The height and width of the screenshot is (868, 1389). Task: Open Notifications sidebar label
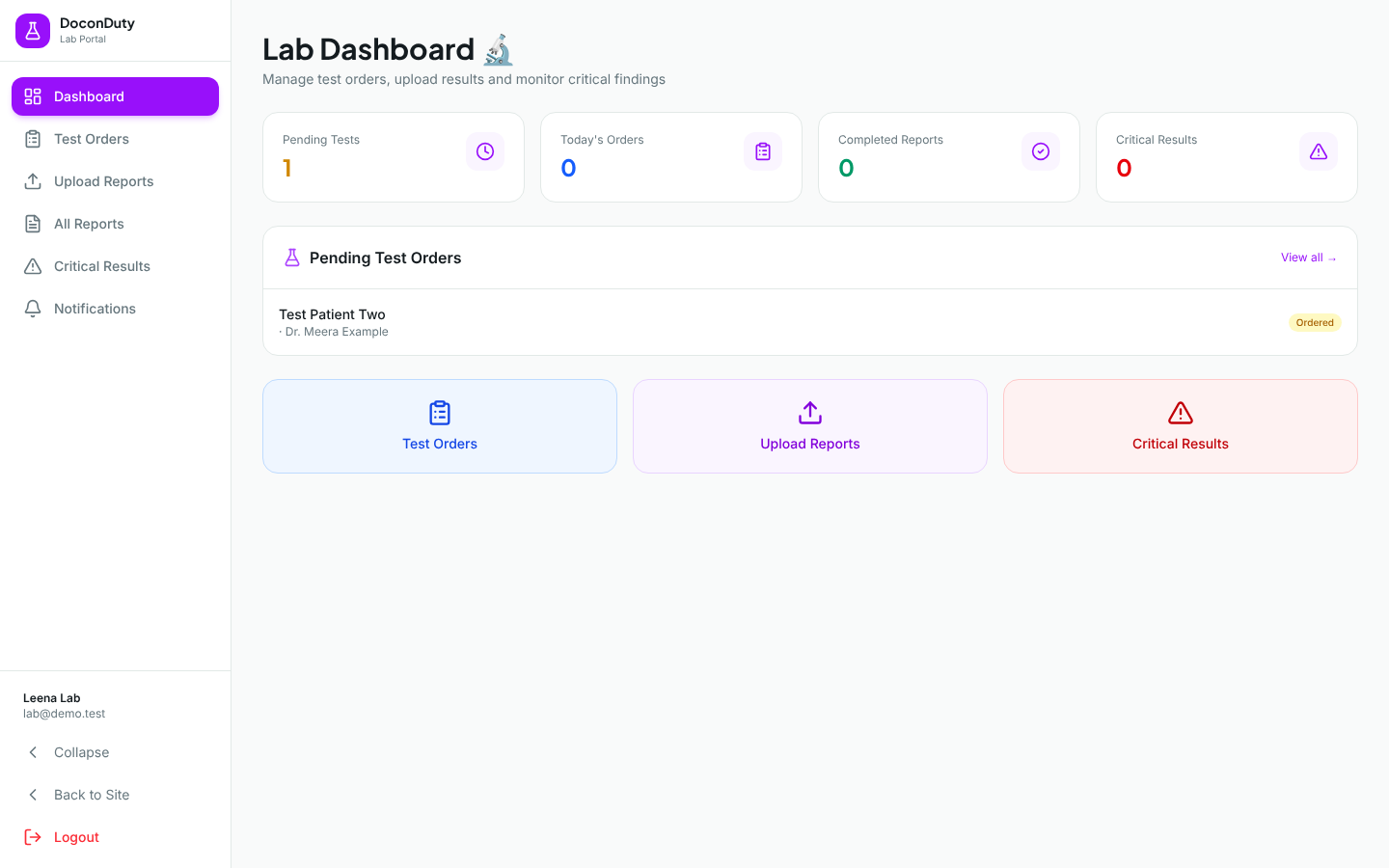[x=95, y=309]
